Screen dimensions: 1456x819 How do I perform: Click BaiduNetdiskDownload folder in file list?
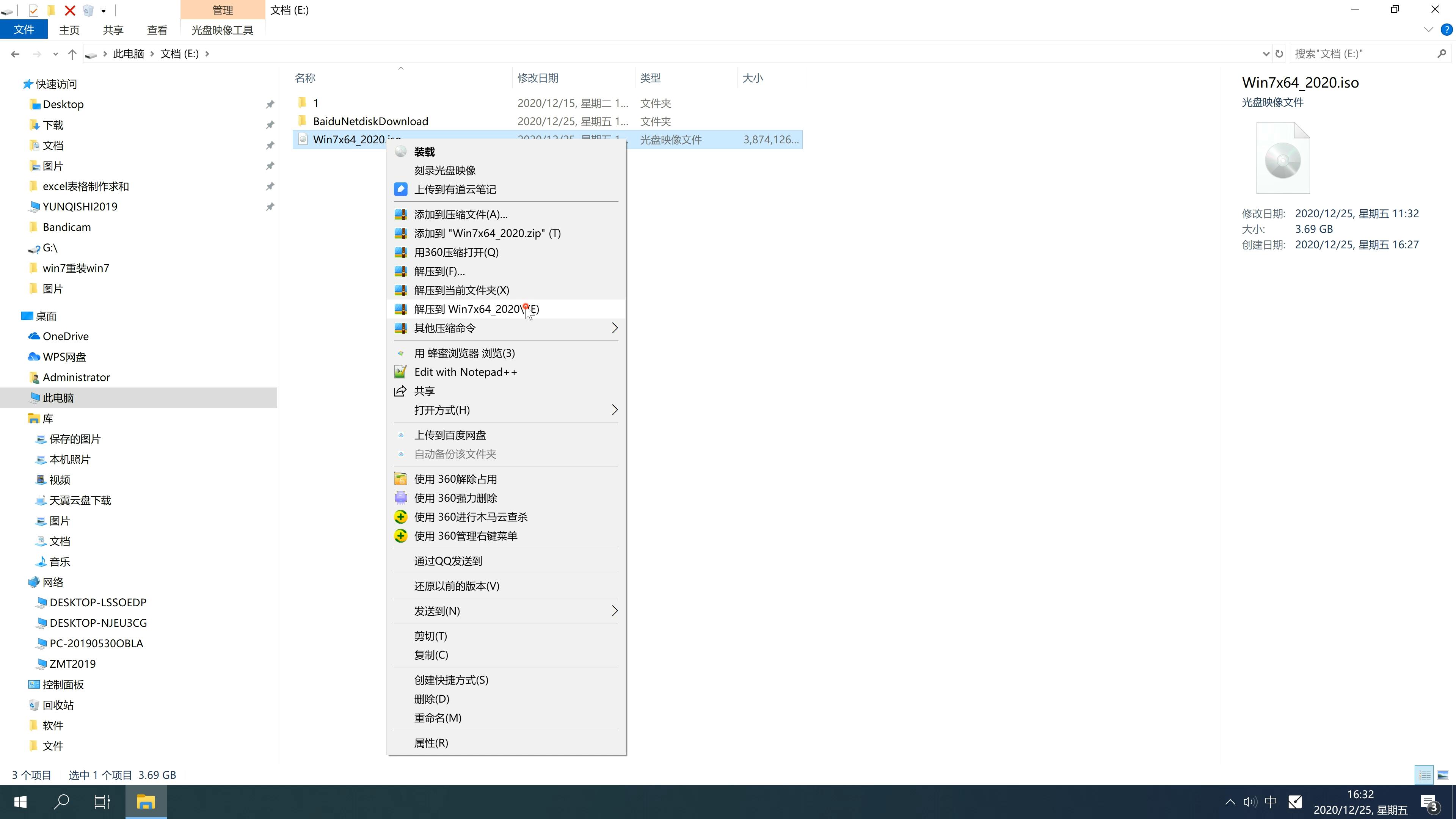(x=370, y=121)
